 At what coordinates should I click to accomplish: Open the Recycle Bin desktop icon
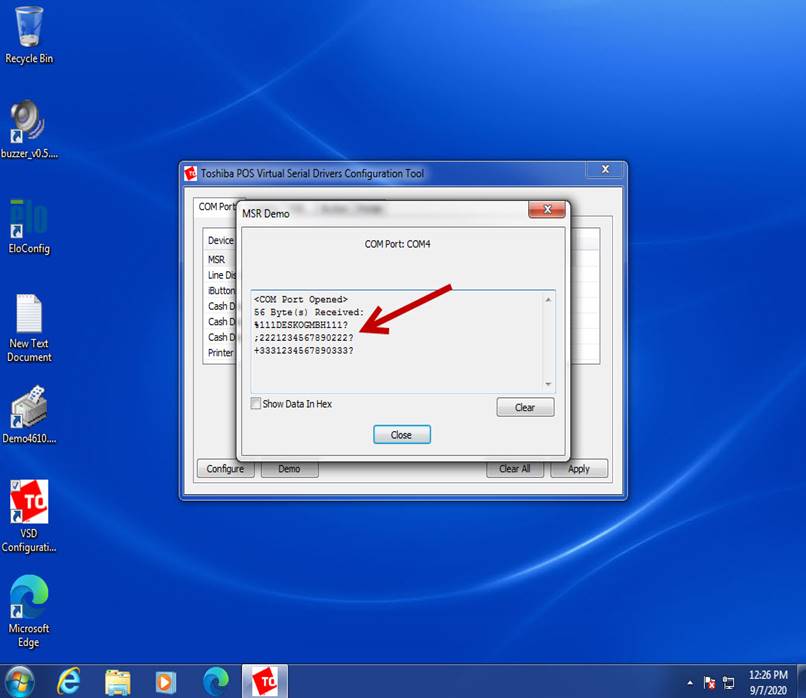[29, 28]
